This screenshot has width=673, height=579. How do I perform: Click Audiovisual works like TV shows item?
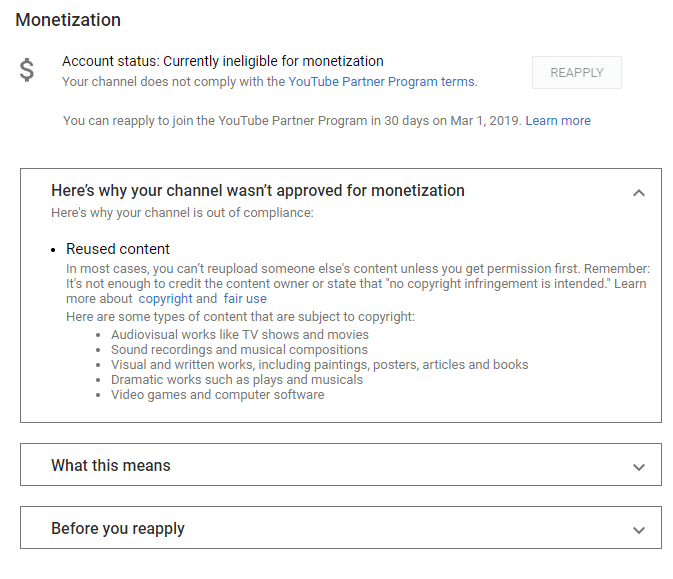point(240,334)
